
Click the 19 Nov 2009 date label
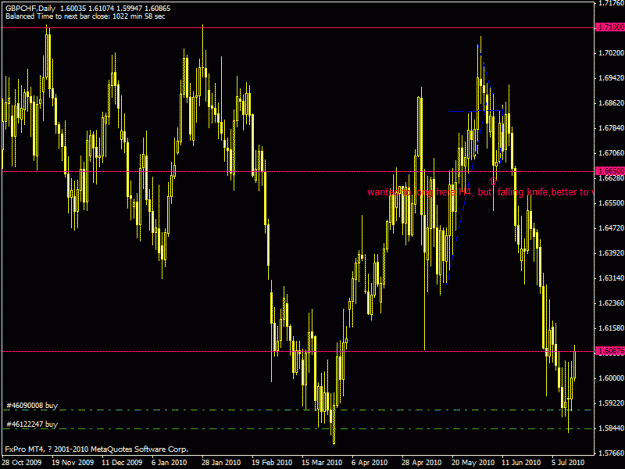[73, 463]
